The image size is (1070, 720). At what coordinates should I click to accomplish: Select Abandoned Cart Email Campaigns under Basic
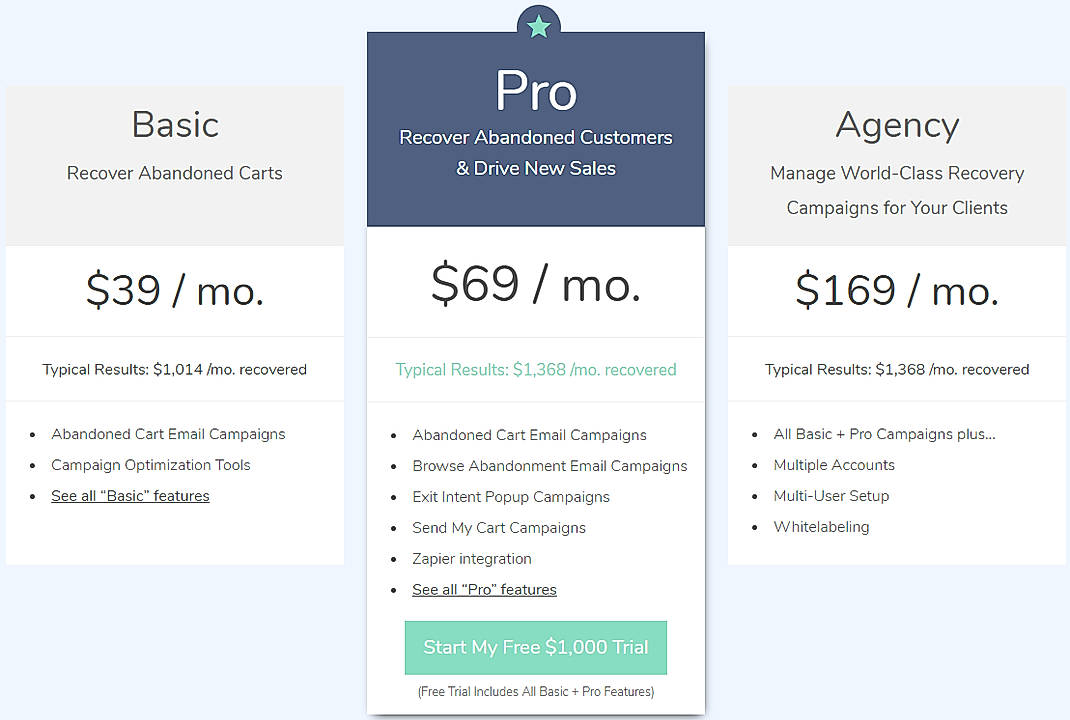[x=168, y=434]
